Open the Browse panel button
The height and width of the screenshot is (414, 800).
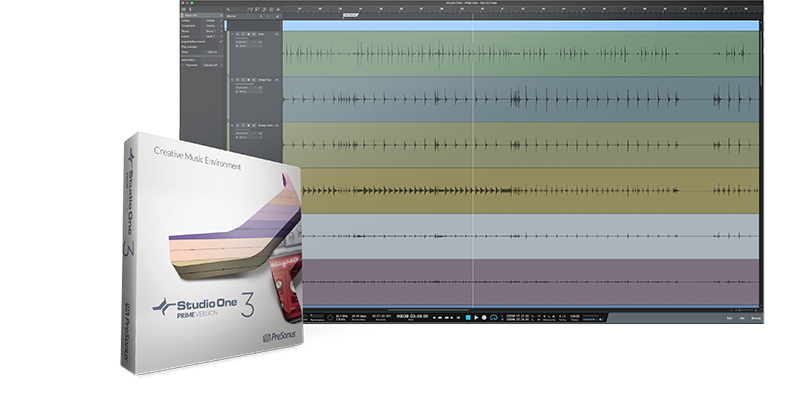756,318
